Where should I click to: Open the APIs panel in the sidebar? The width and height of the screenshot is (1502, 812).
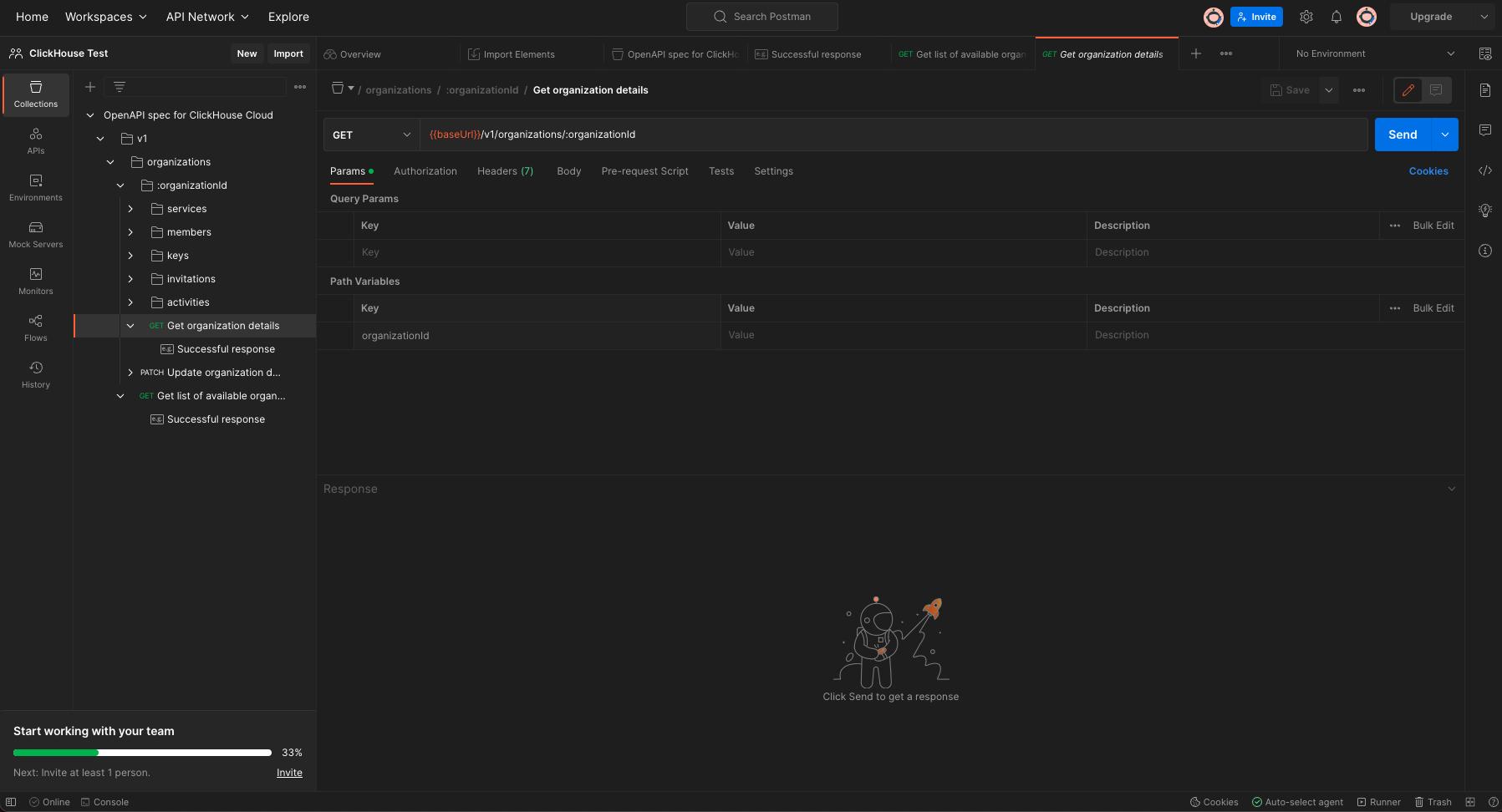(x=35, y=140)
